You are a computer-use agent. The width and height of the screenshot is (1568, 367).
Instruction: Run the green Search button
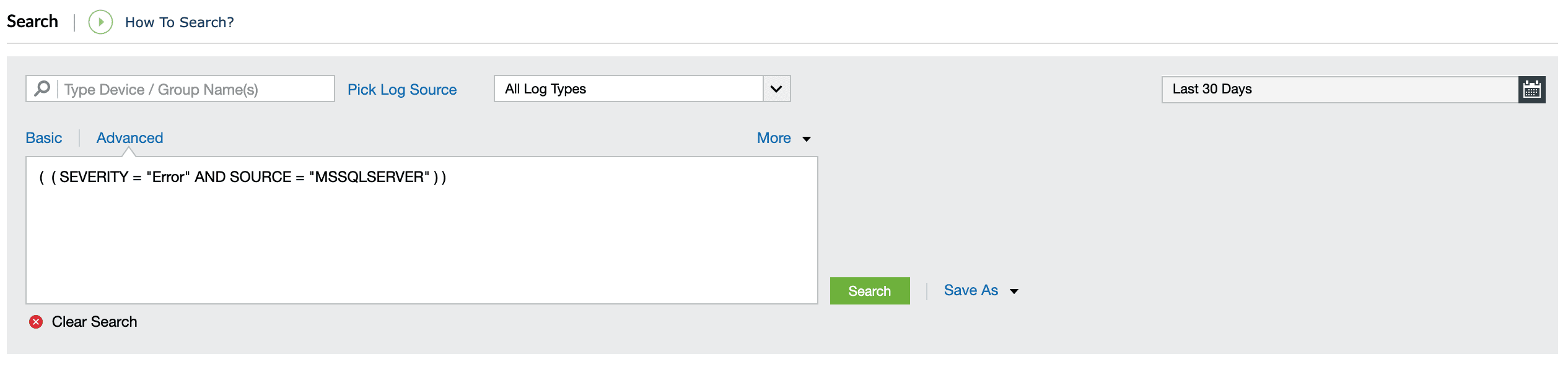point(869,290)
